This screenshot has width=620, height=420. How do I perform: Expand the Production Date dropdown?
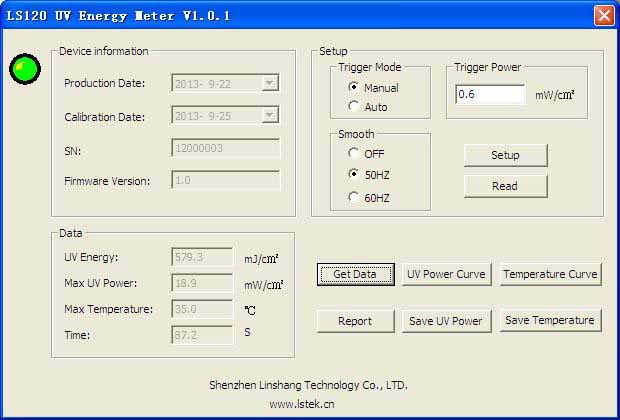pos(270,83)
